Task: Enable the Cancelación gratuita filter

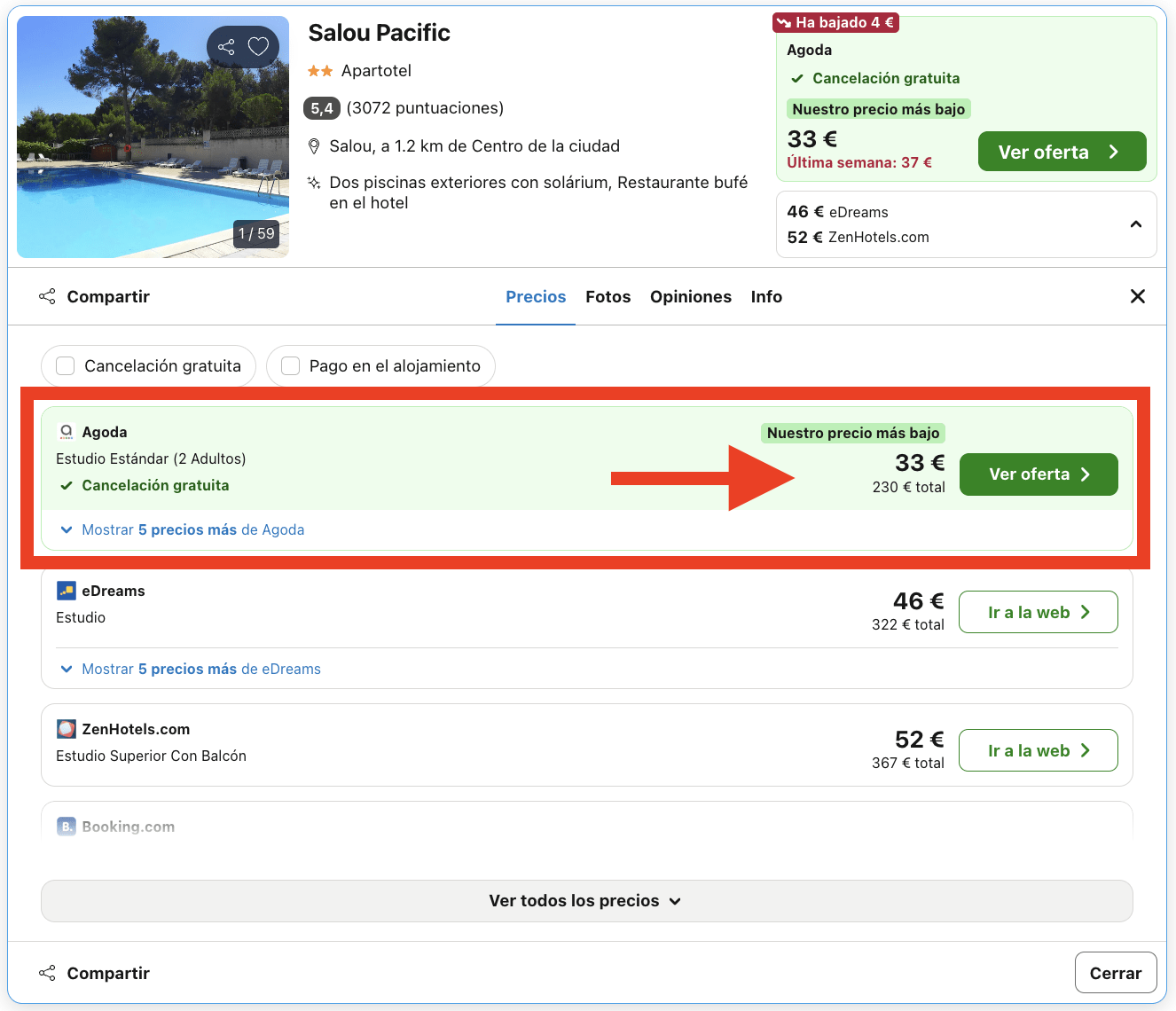Action: pyautogui.click(x=65, y=365)
